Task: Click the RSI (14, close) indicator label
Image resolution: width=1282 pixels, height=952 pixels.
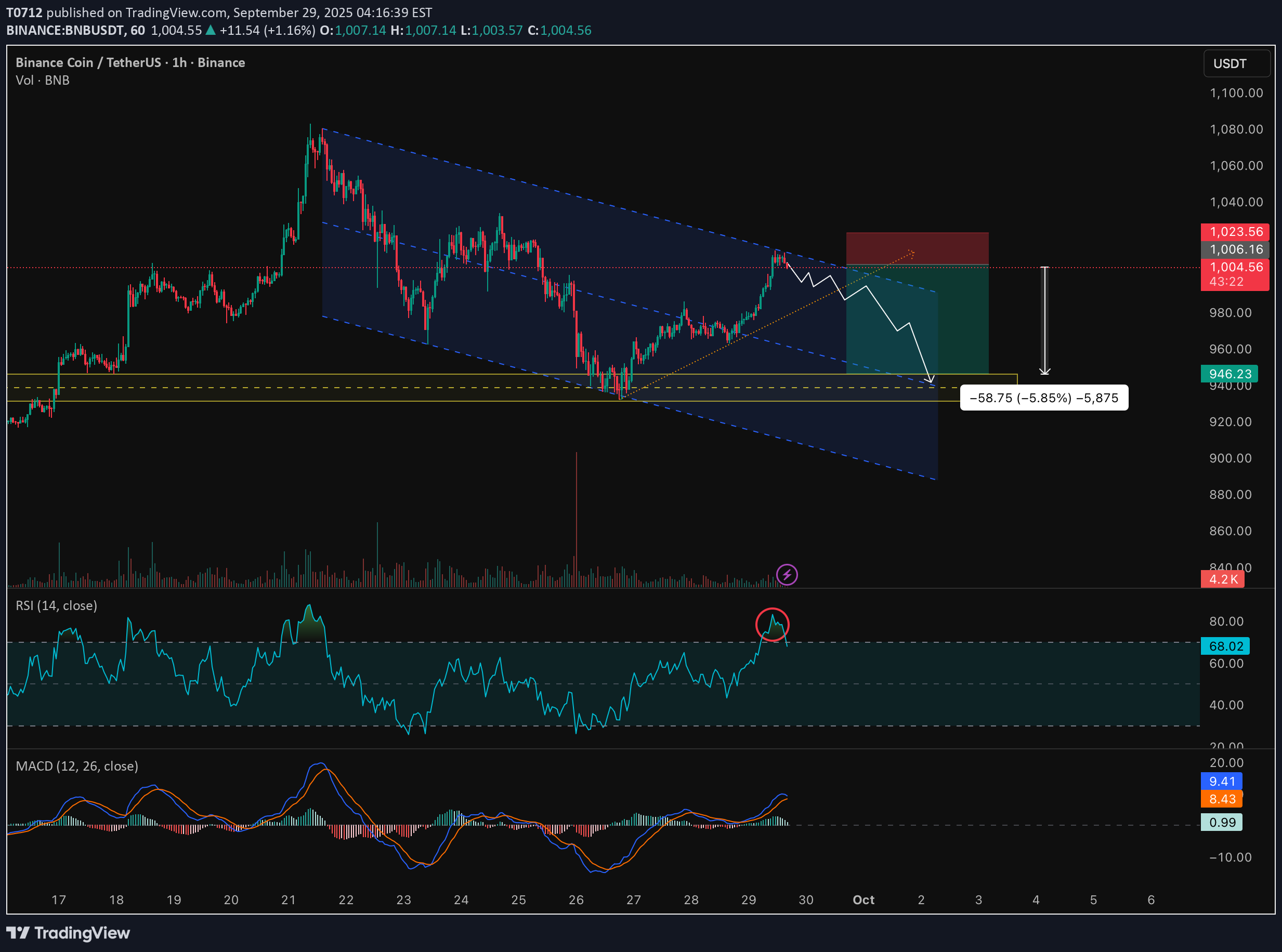Action: (x=57, y=606)
